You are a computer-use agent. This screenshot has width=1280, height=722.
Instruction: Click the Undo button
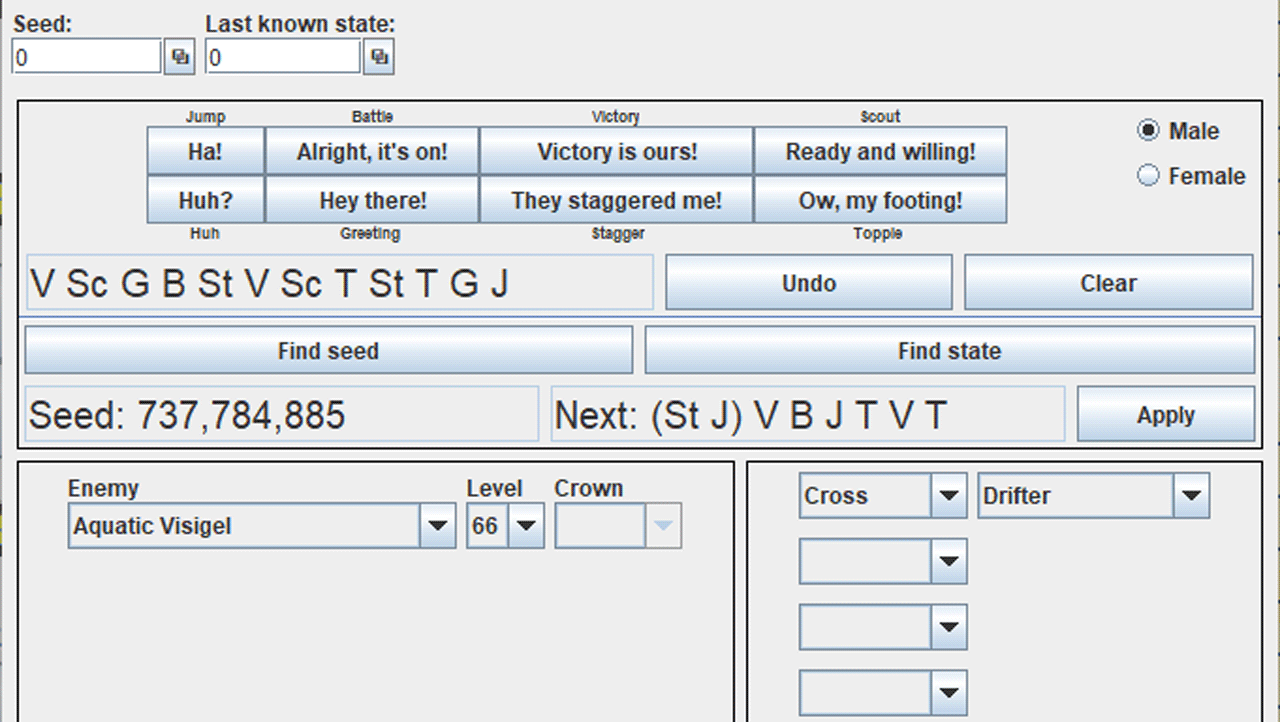click(808, 283)
